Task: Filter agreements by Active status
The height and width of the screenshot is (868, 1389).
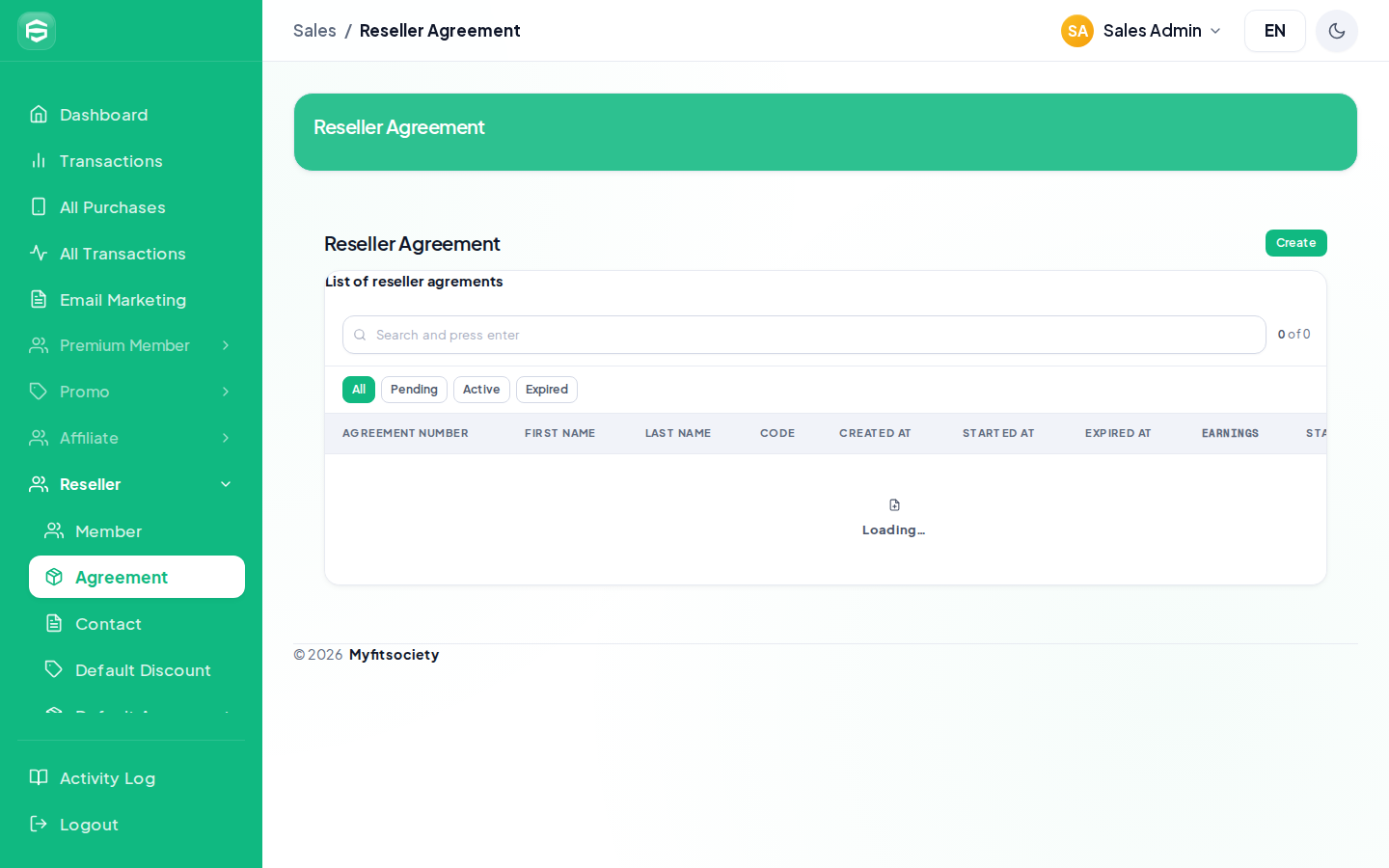Action: 481,390
